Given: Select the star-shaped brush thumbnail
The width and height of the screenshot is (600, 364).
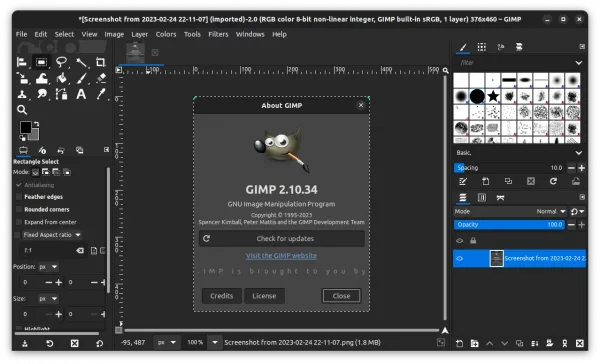Looking at the screenshot, I should (x=493, y=96).
